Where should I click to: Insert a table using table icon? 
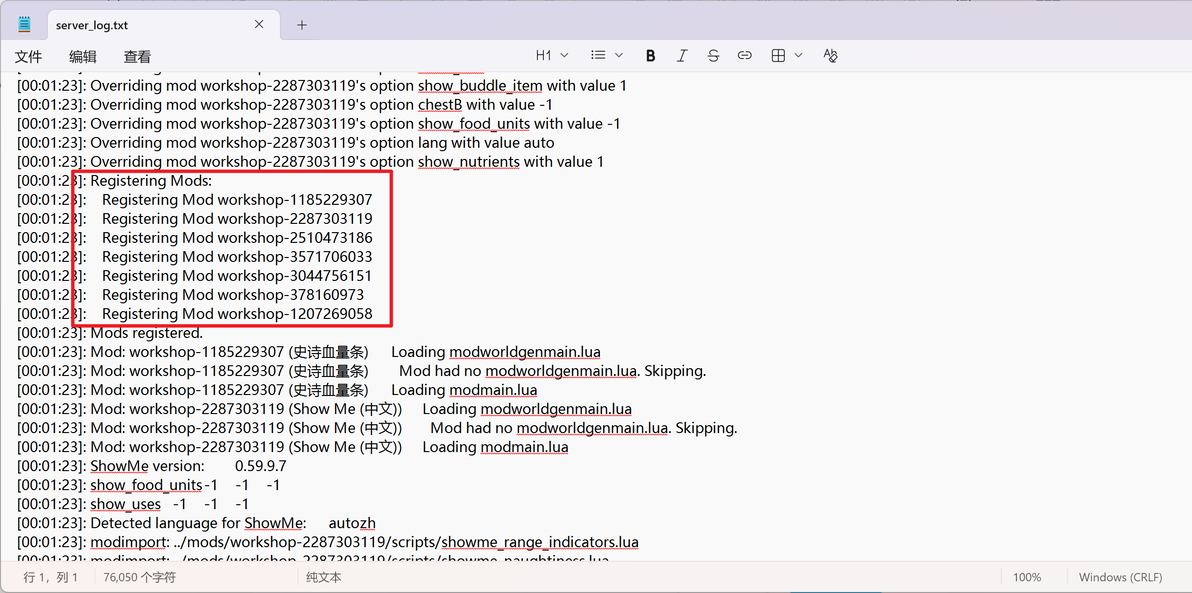pyautogui.click(x=778, y=55)
